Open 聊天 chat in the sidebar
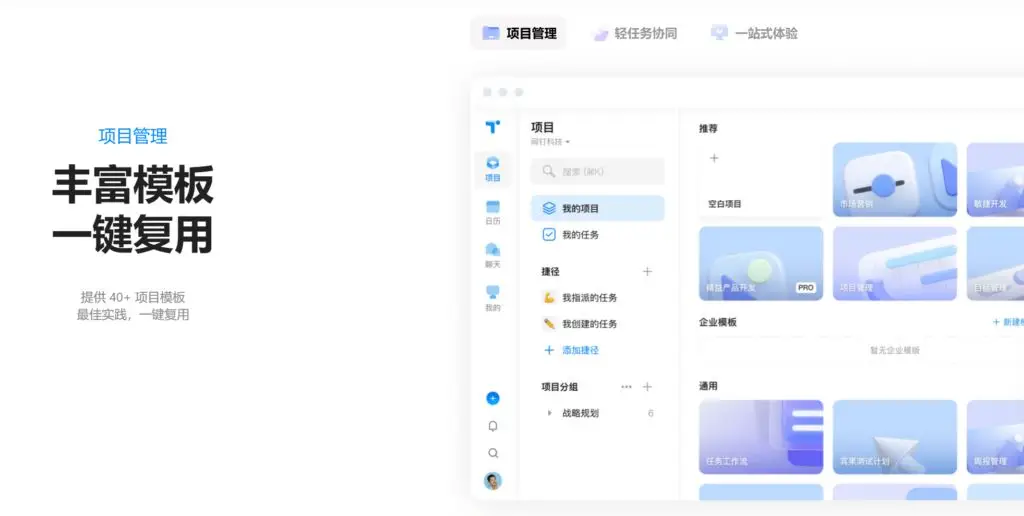The image size is (1024, 516). coord(493,256)
